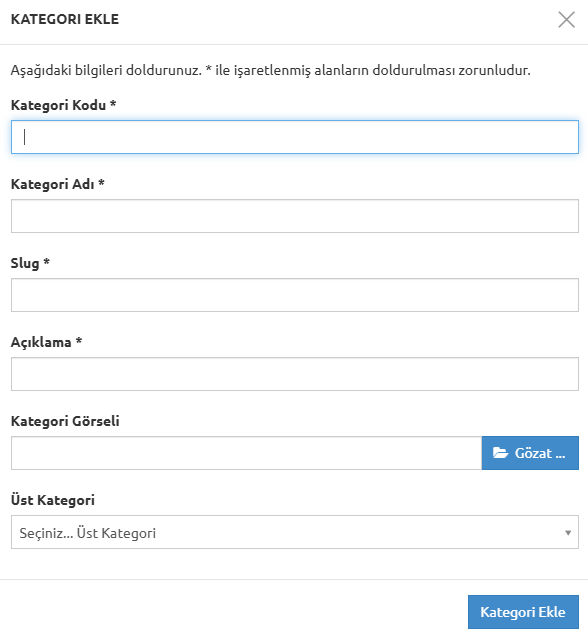Click the Açıklama text field
The height and width of the screenshot is (634, 588).
point(295,374)
